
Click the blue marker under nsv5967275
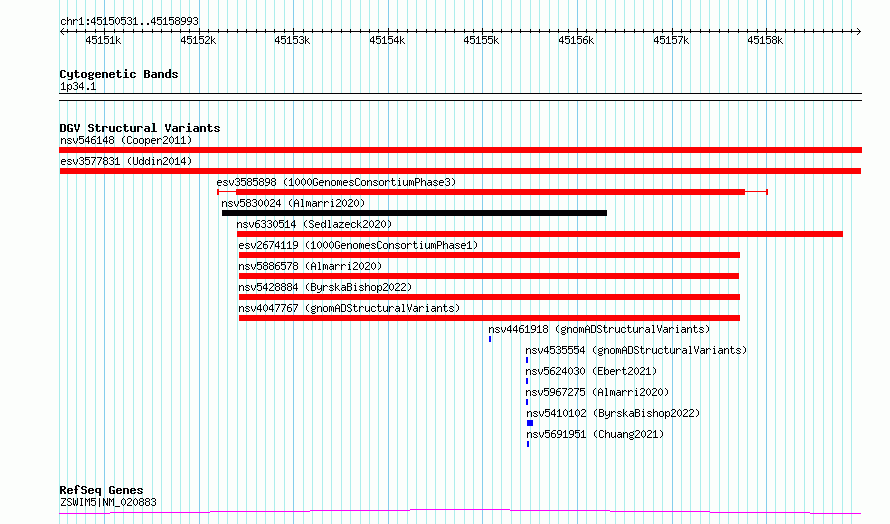pos(527,402)
